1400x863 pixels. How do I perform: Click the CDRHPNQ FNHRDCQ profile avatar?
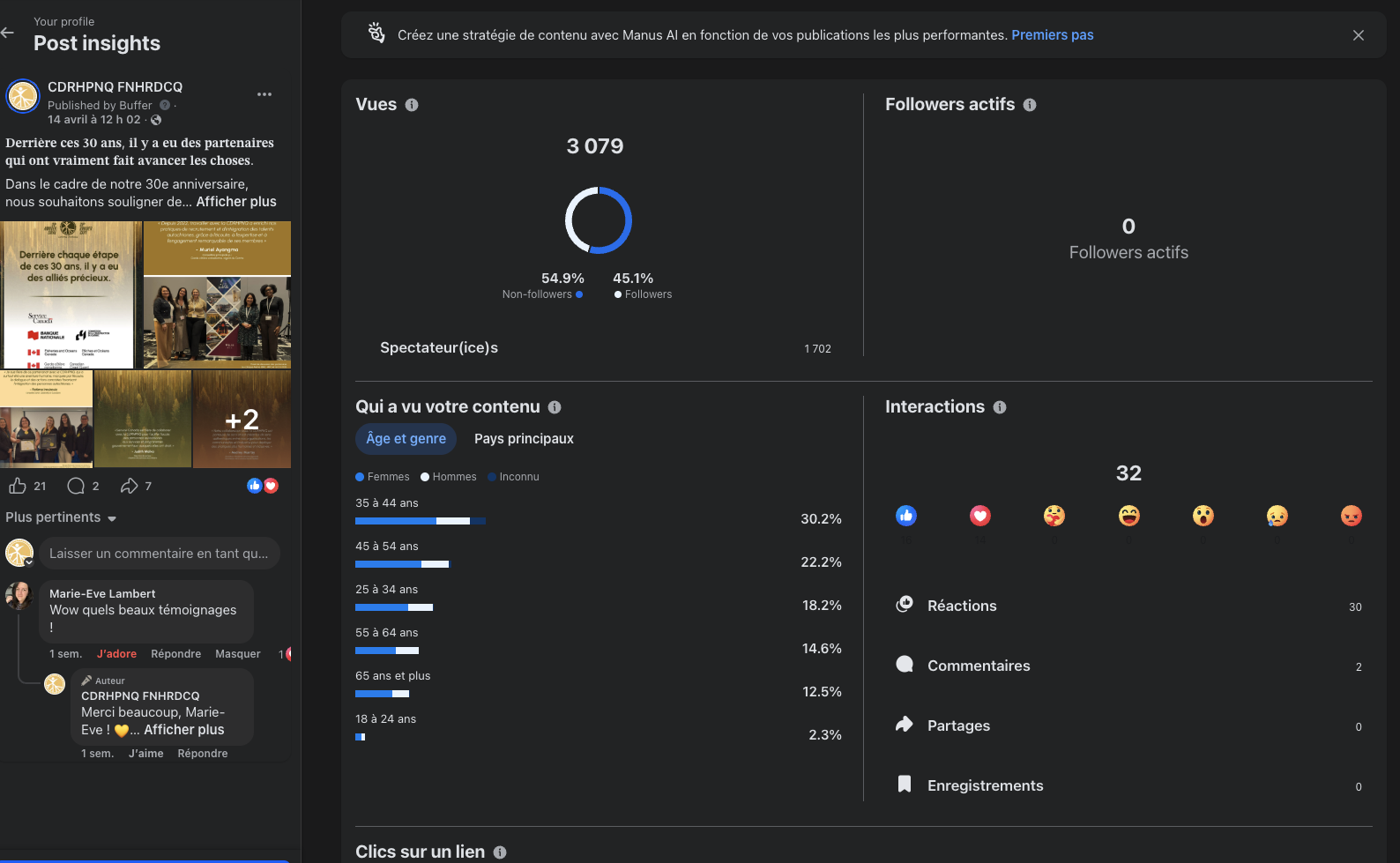tap(23, 96)
